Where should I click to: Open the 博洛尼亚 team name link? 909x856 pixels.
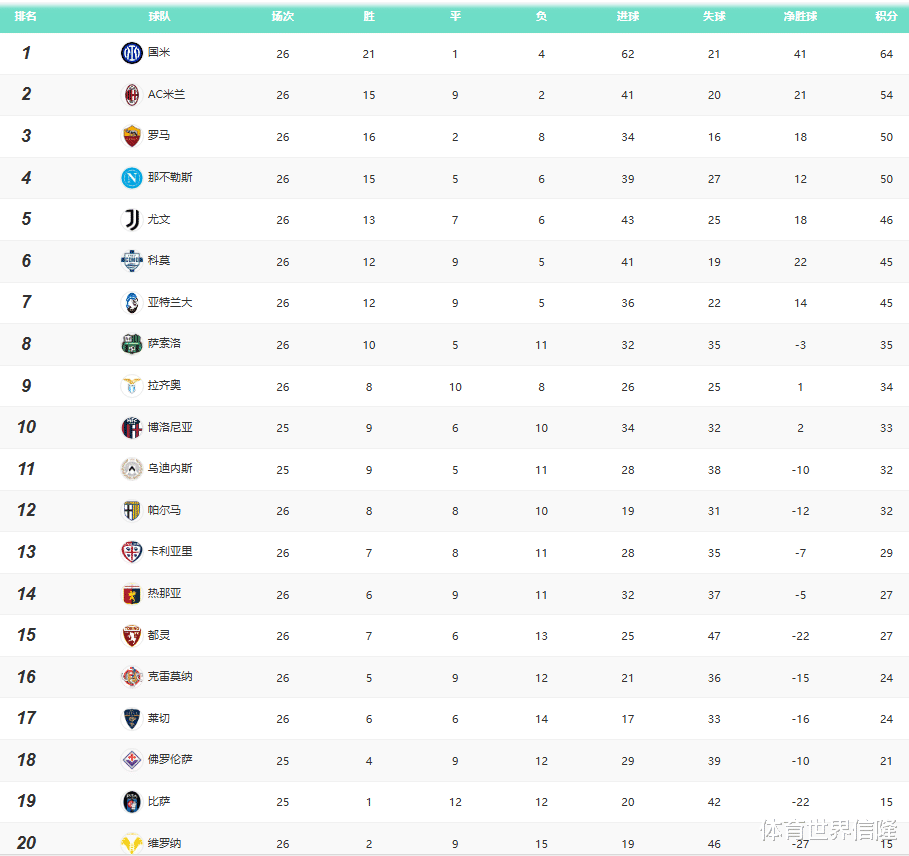pyautogui.click(x=170, y=427)
